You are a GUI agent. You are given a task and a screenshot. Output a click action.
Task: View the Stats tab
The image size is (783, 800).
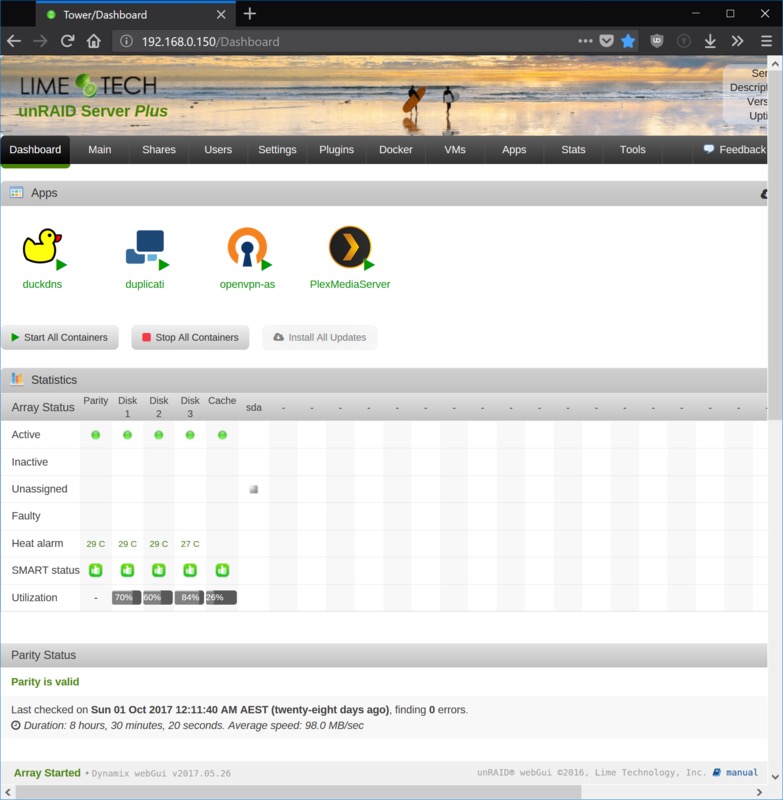[573, 149]
